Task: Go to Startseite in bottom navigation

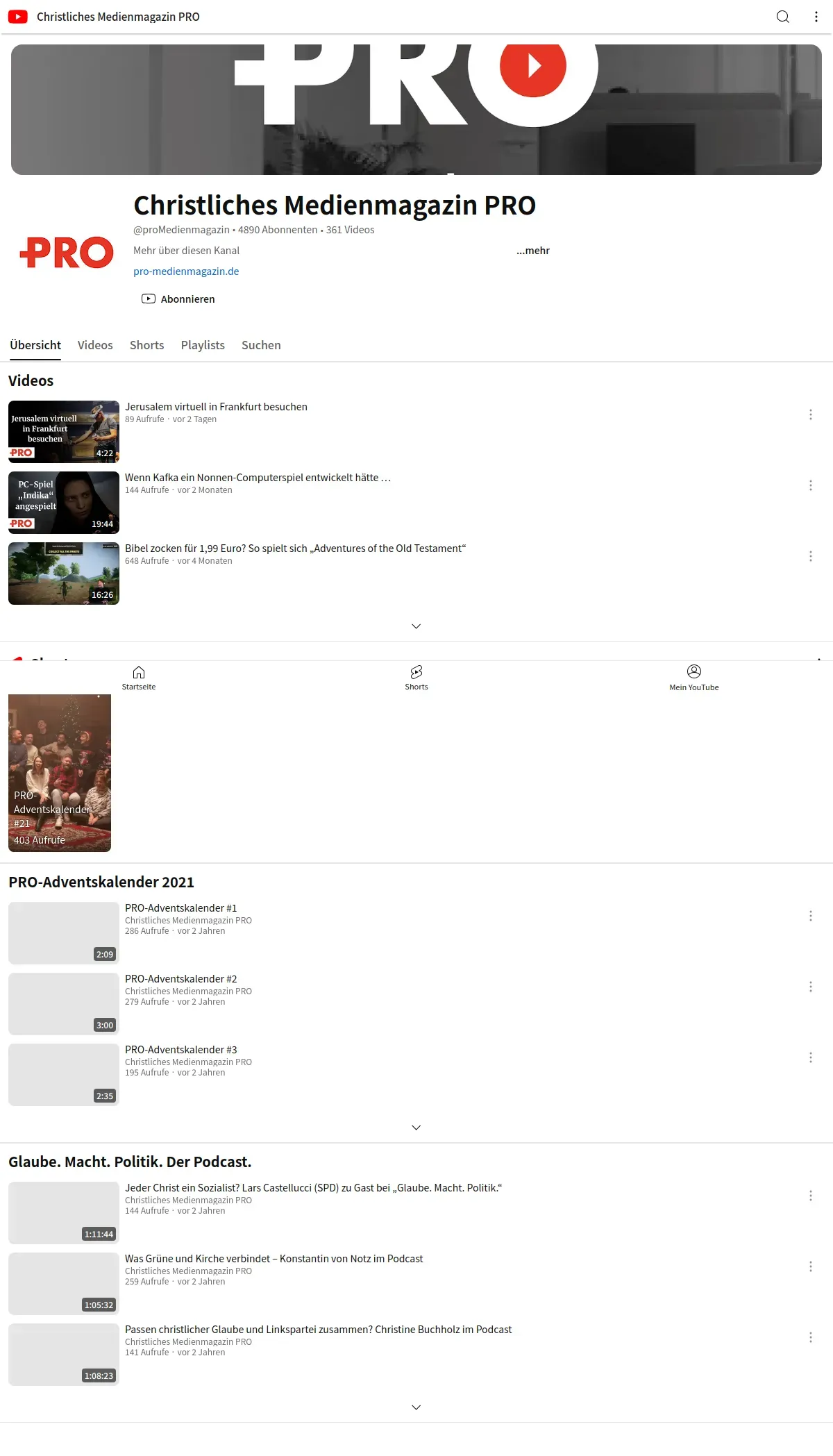Action: coord(139,678)
